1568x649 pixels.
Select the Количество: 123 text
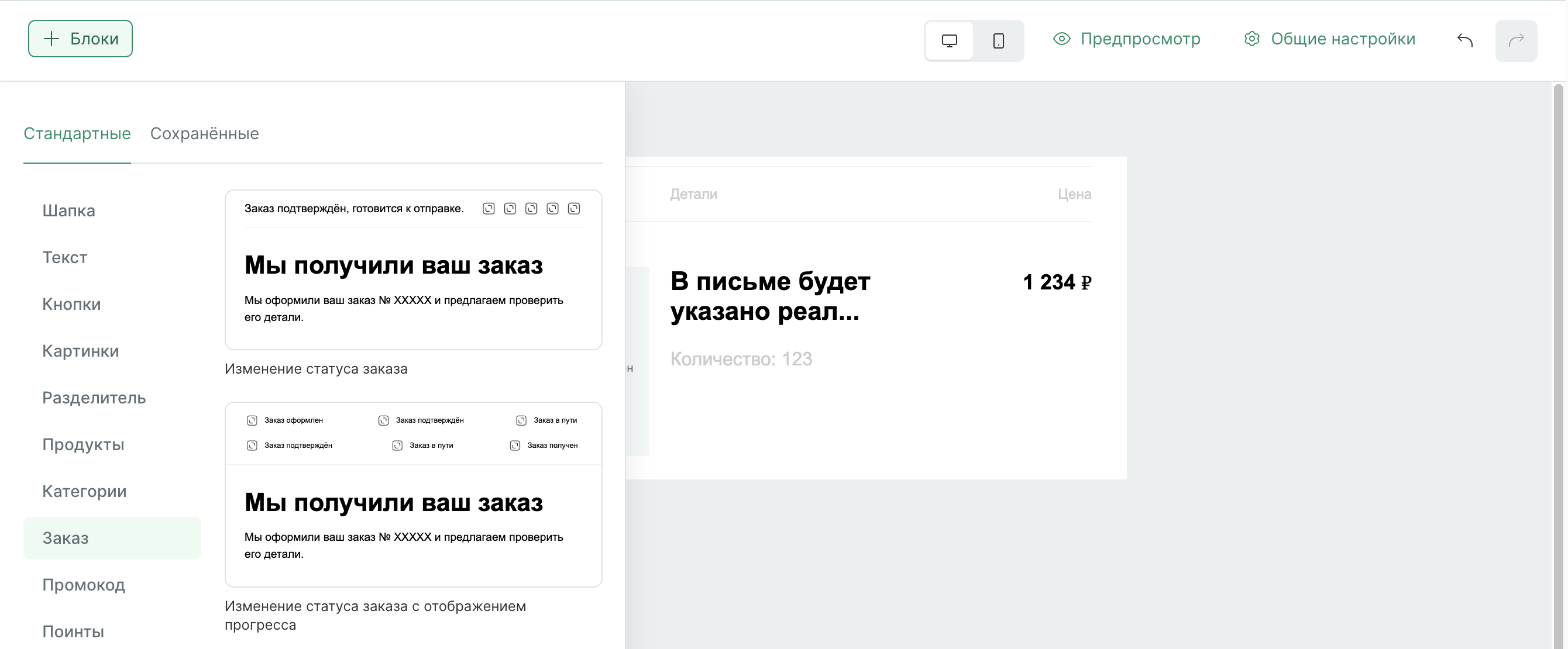(741, 360)
